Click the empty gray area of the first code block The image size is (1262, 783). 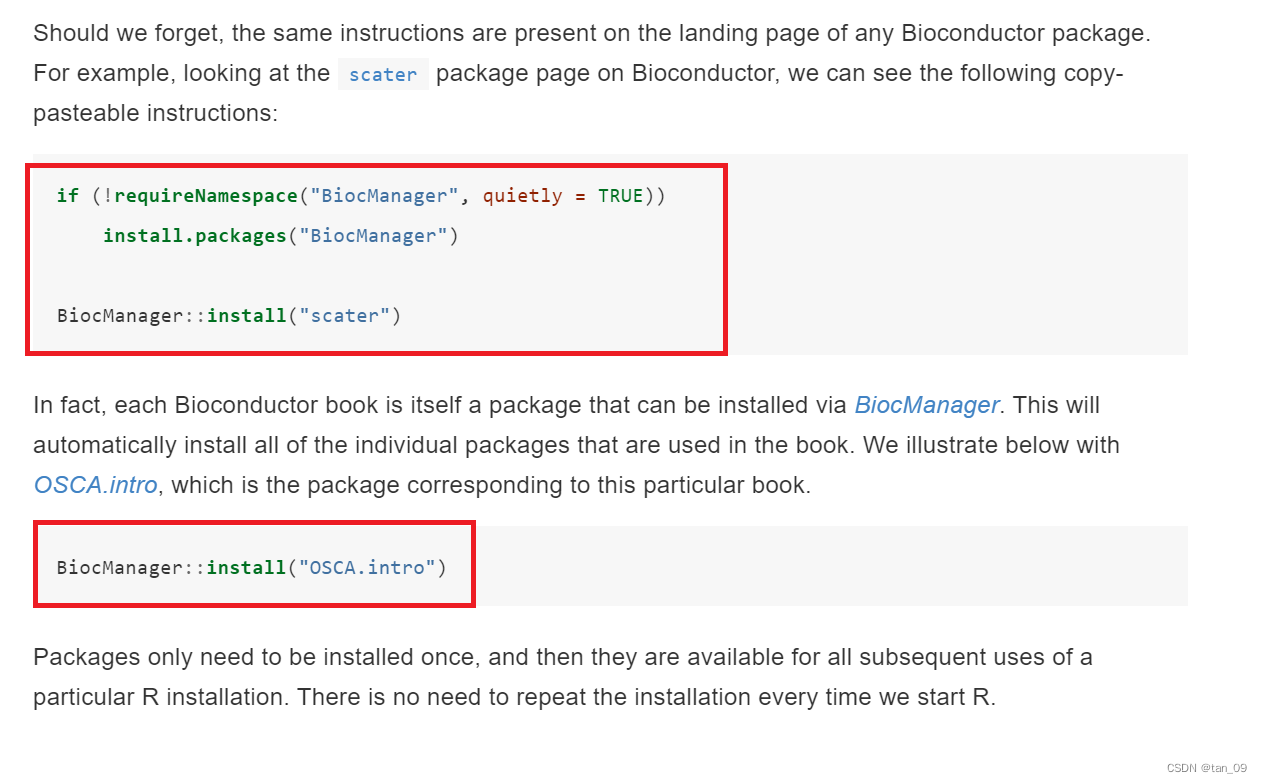[x=955, y=255]
